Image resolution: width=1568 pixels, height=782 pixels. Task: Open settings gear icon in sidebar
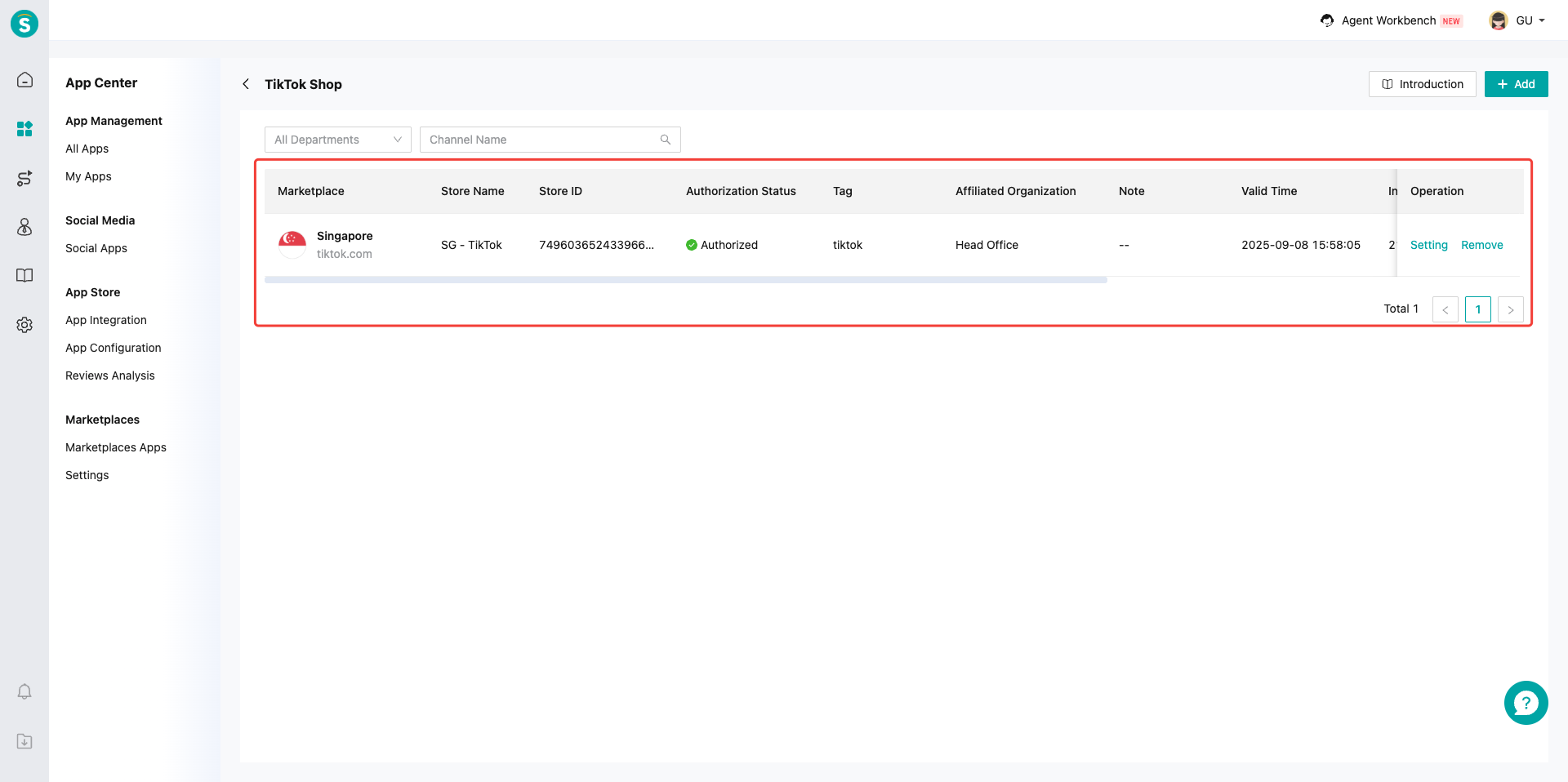24,325
